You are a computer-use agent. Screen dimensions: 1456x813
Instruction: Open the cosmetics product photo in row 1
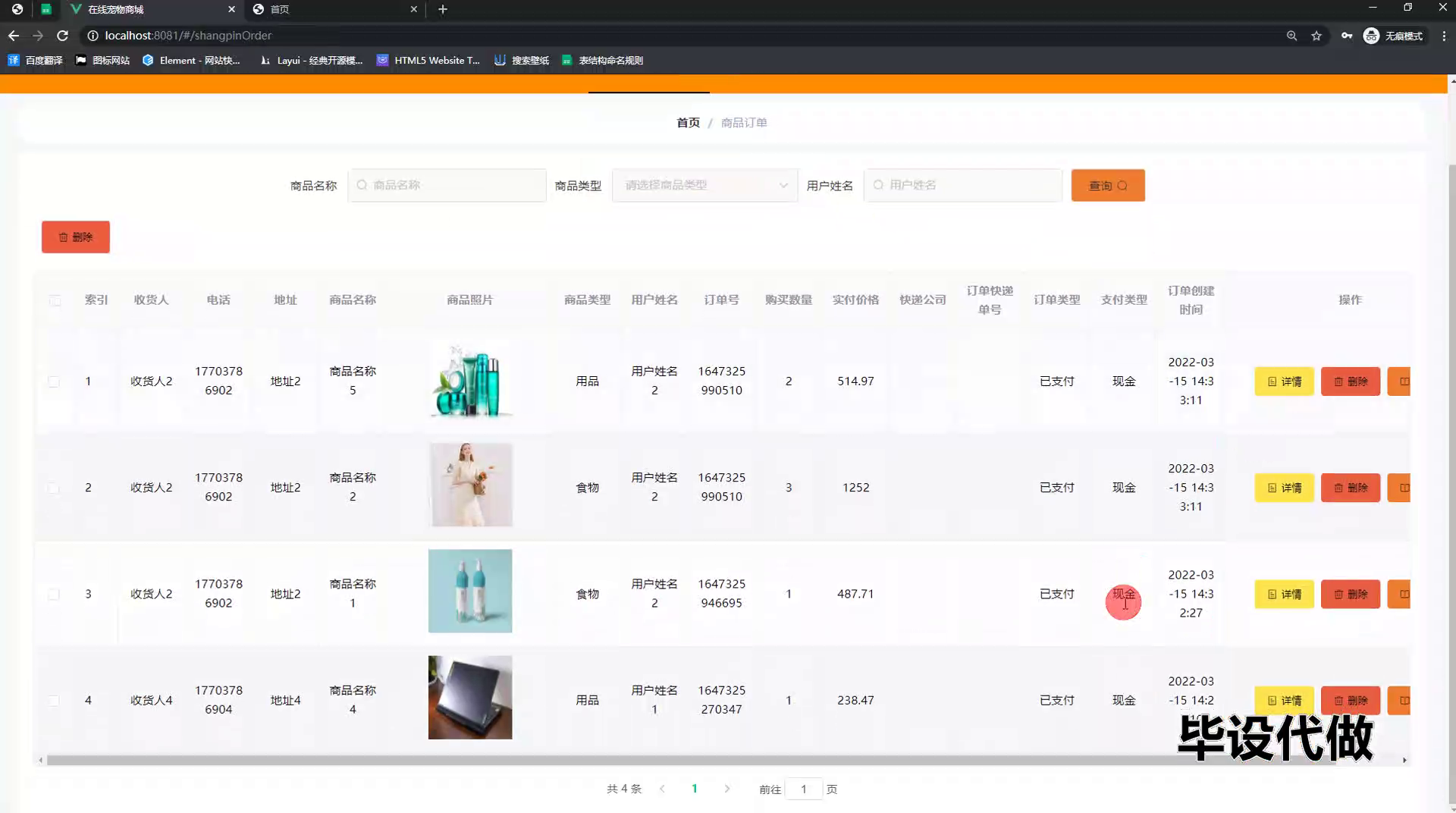click(470, 381)
